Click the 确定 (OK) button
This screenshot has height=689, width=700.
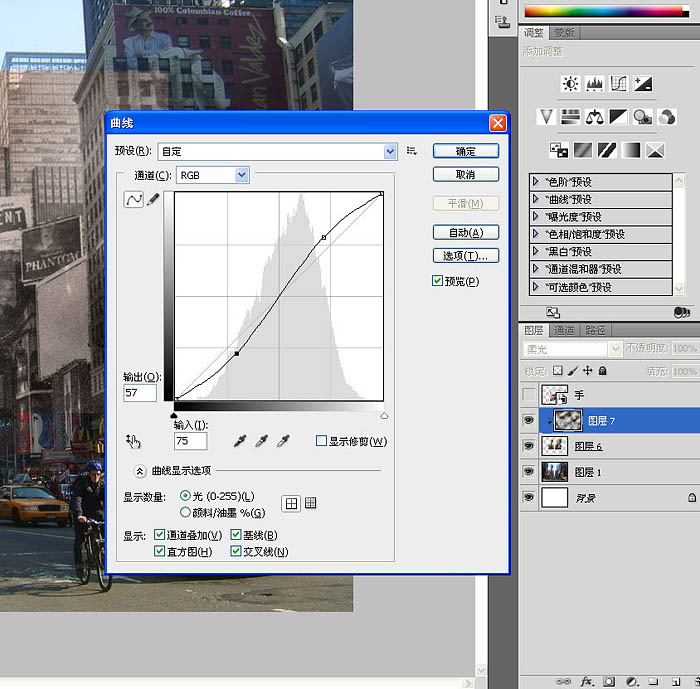[466, 151]
